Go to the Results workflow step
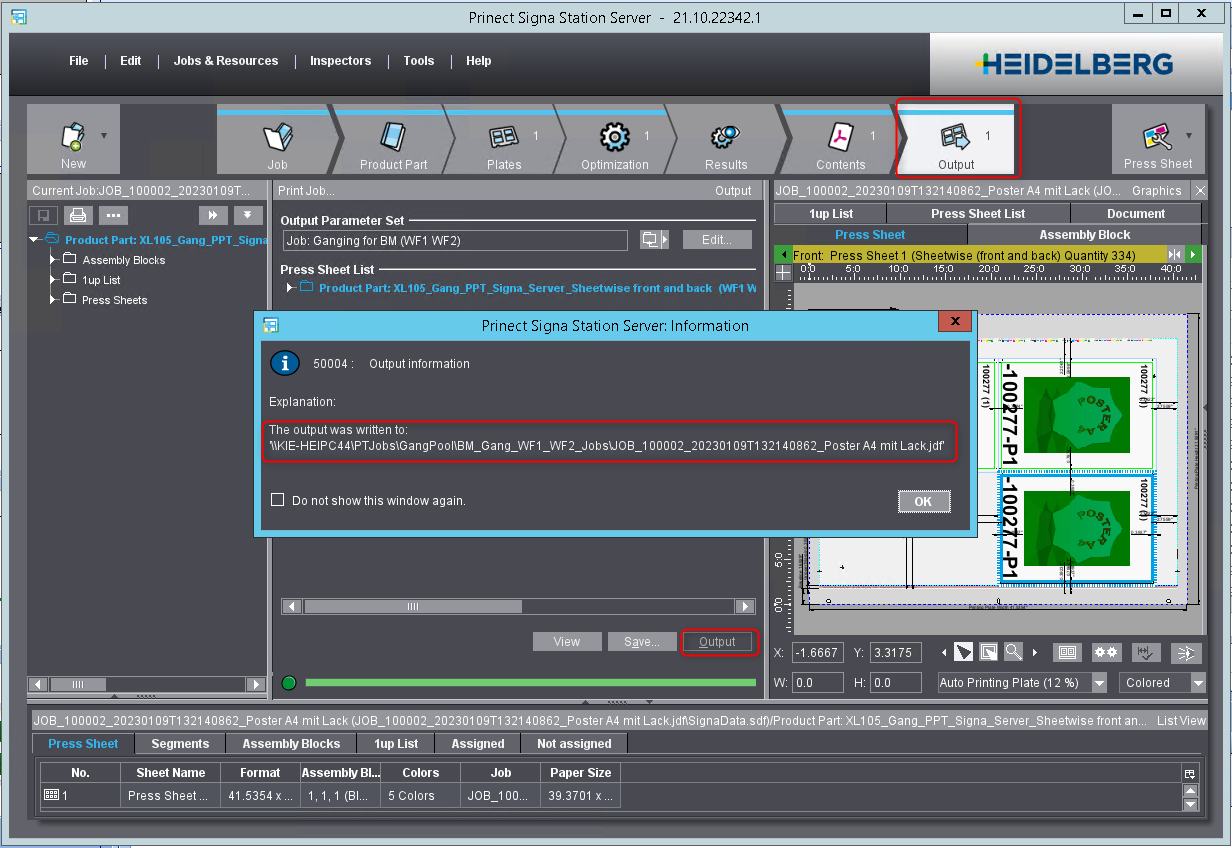The image size is (1232, 848). coord(725,139)
